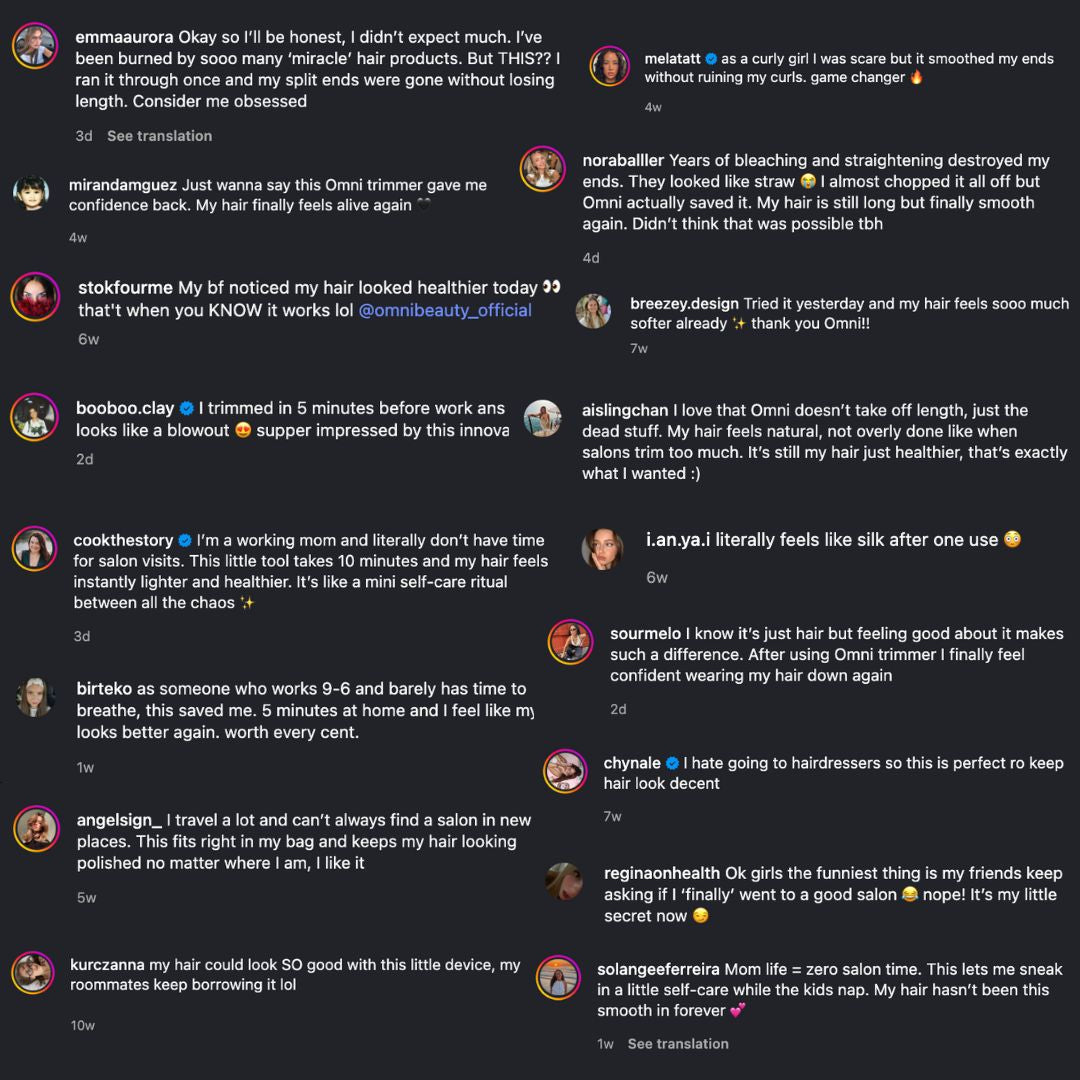Click stokfourme's red avatar
This screenshot has height=1080, width=1080.
35,297
